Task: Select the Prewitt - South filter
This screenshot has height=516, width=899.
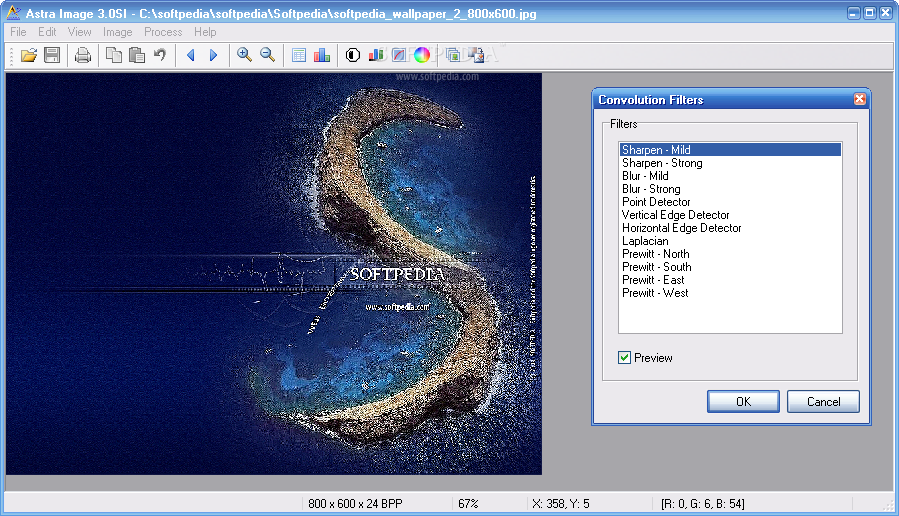Action: [x=730, y=267]
